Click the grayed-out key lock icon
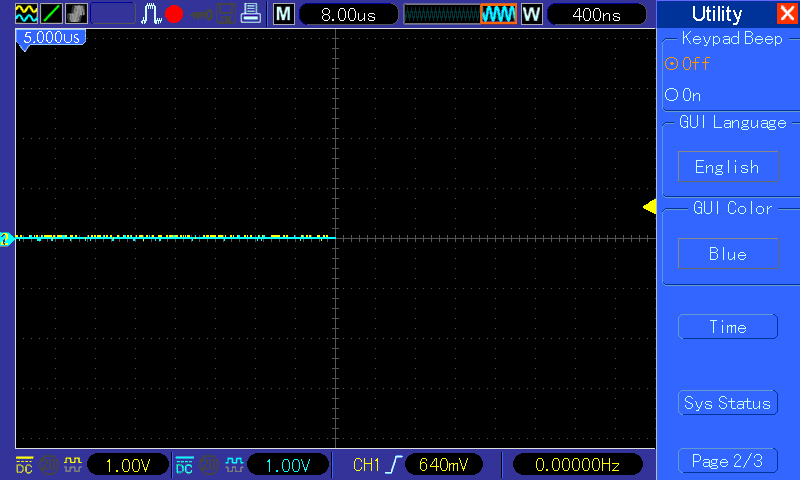 [x=202, y=14]
